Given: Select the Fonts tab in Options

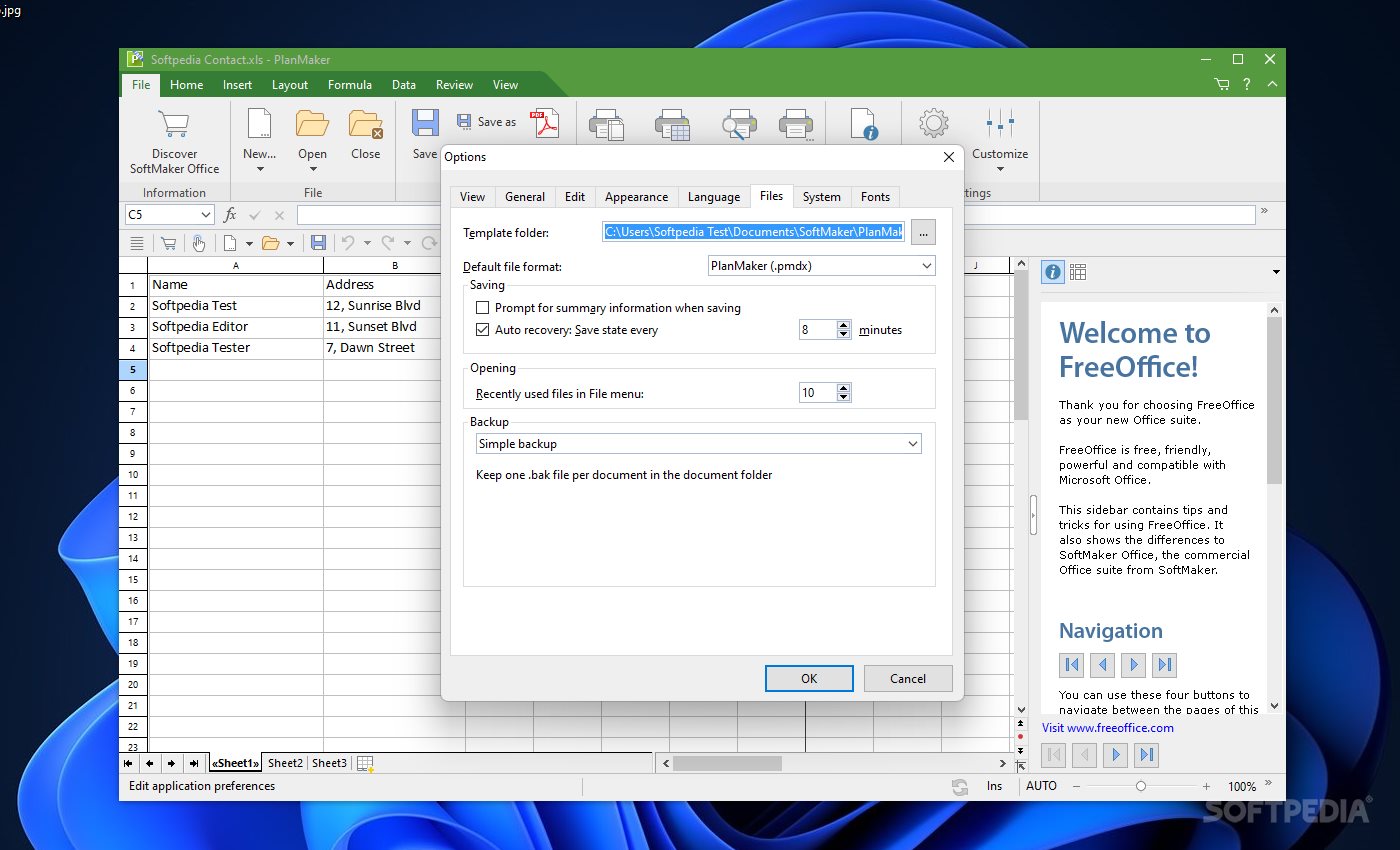Looking at the screenshot, I should (875, 197).
